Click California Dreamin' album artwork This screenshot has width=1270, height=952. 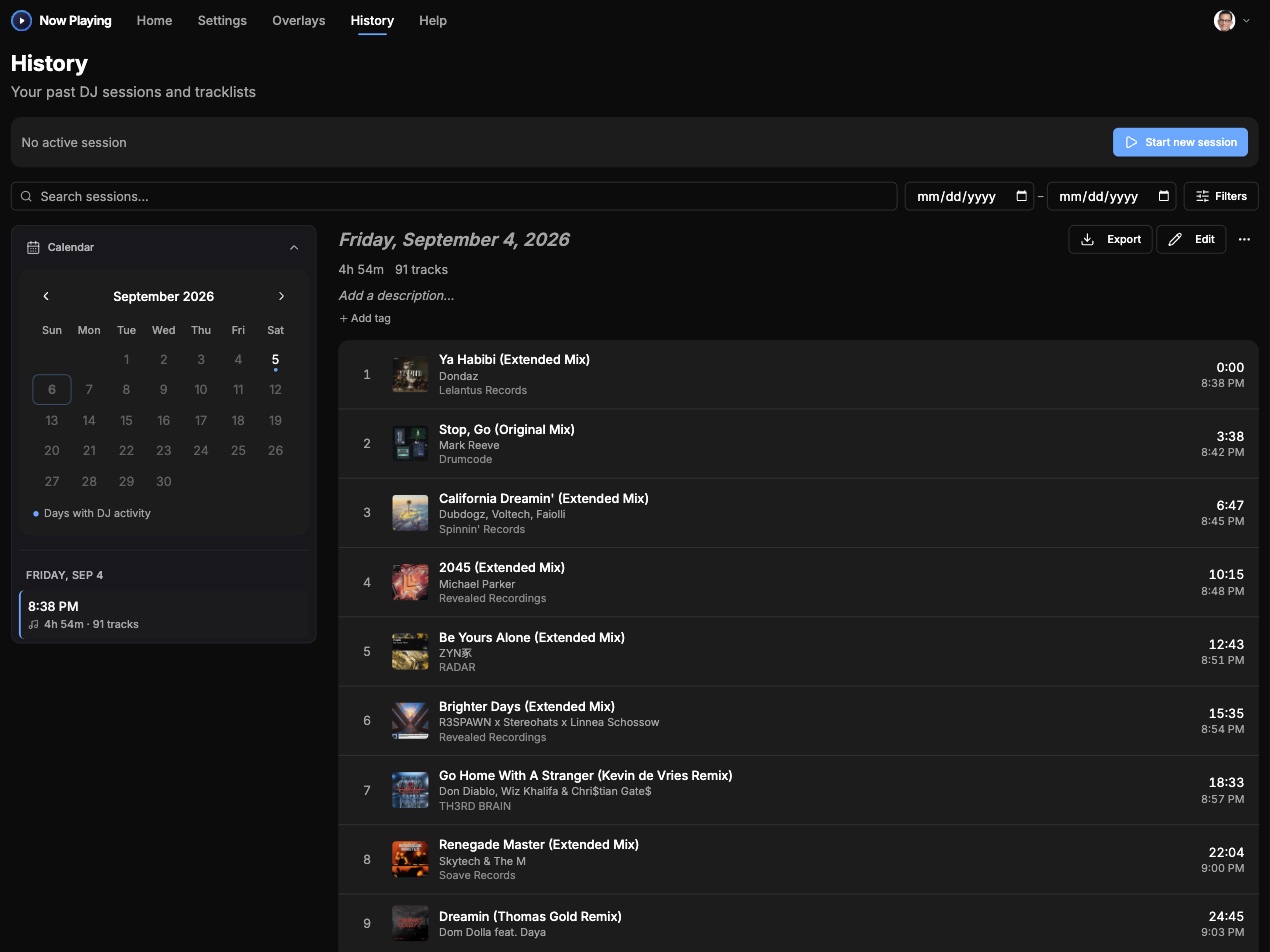410,513
